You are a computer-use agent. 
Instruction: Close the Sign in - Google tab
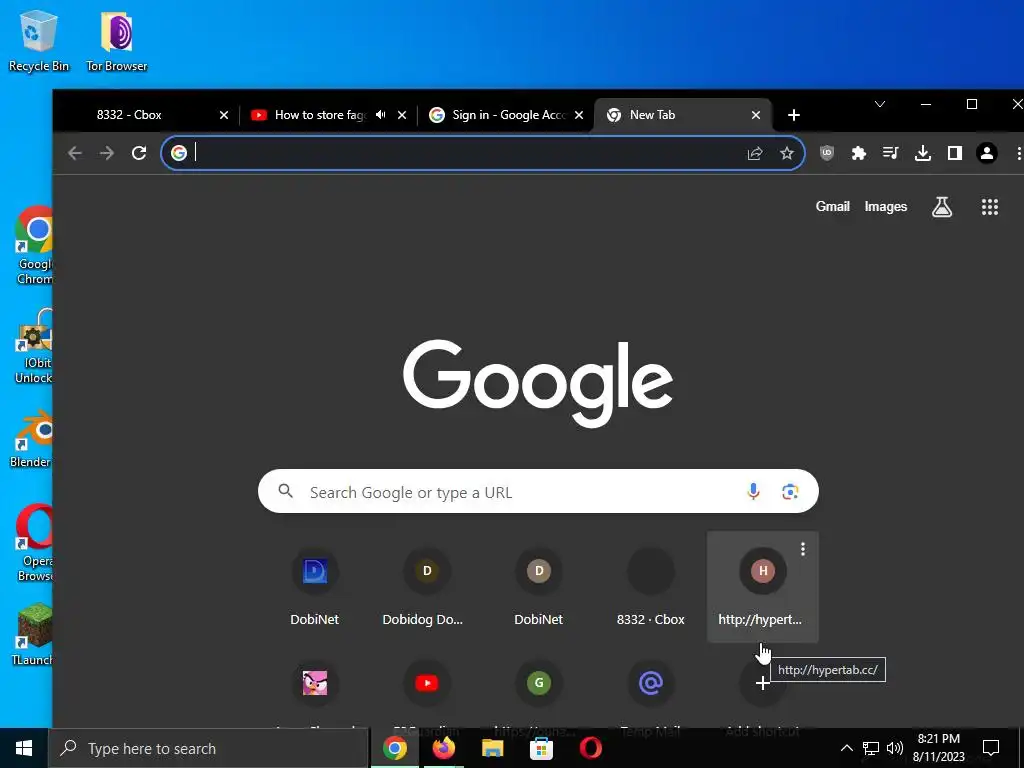tap(579, 115)
